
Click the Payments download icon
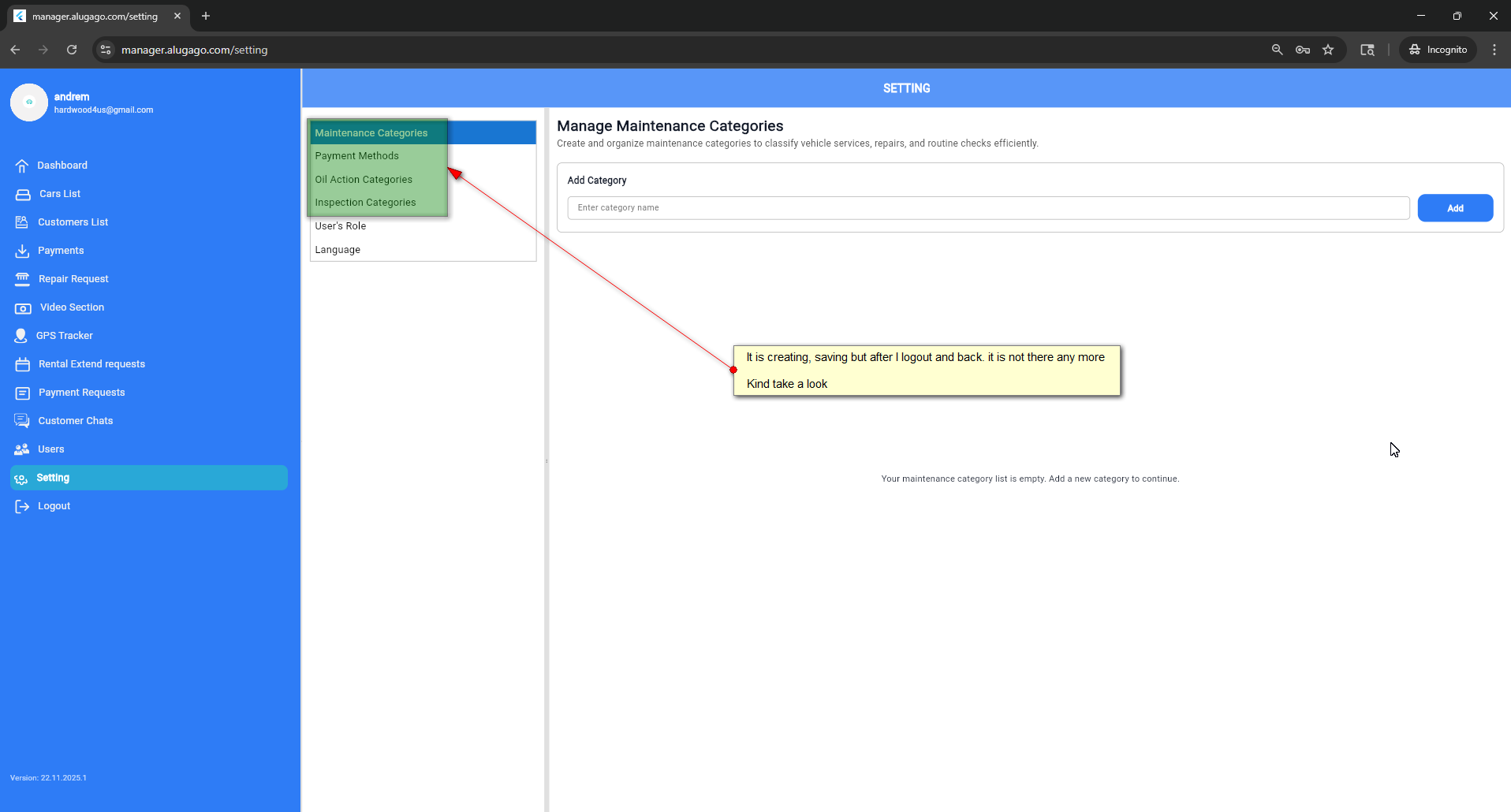pyautogui.click(x=22, y=251)
